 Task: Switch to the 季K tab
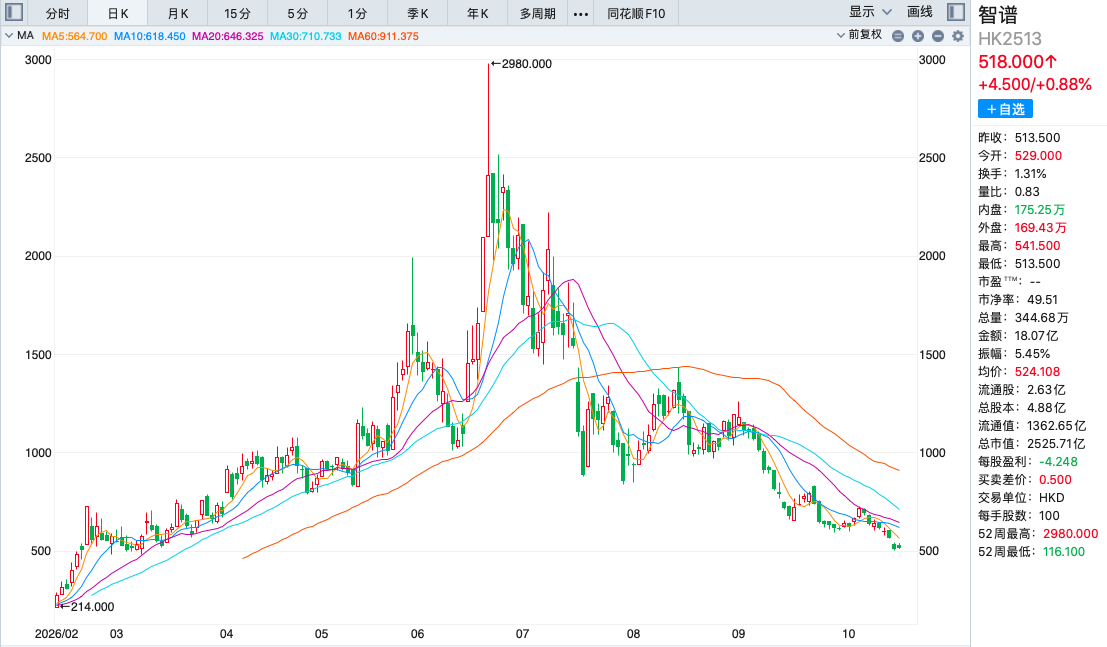coord(418,13)
